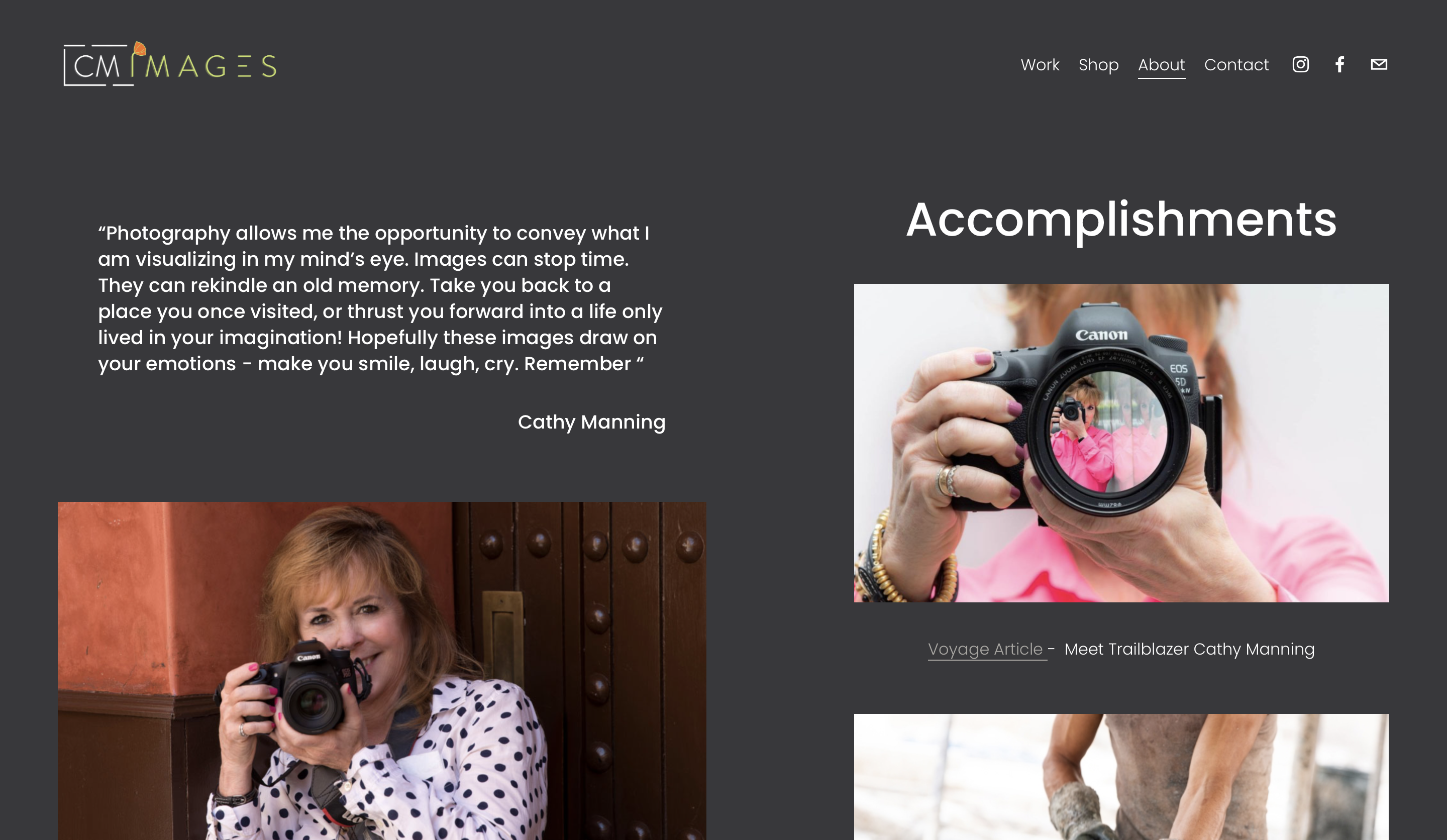Open the partially visible worker photo

click(x=1121, y=777)
